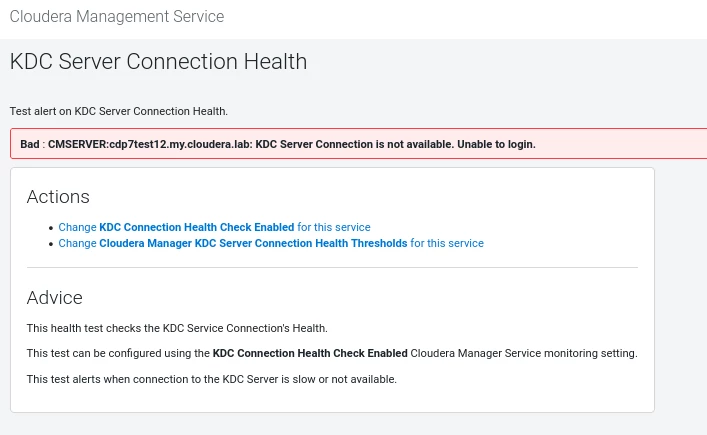Click the 'Bad' status label in the alert
The image size is (707, 435).
click(30, 144)
